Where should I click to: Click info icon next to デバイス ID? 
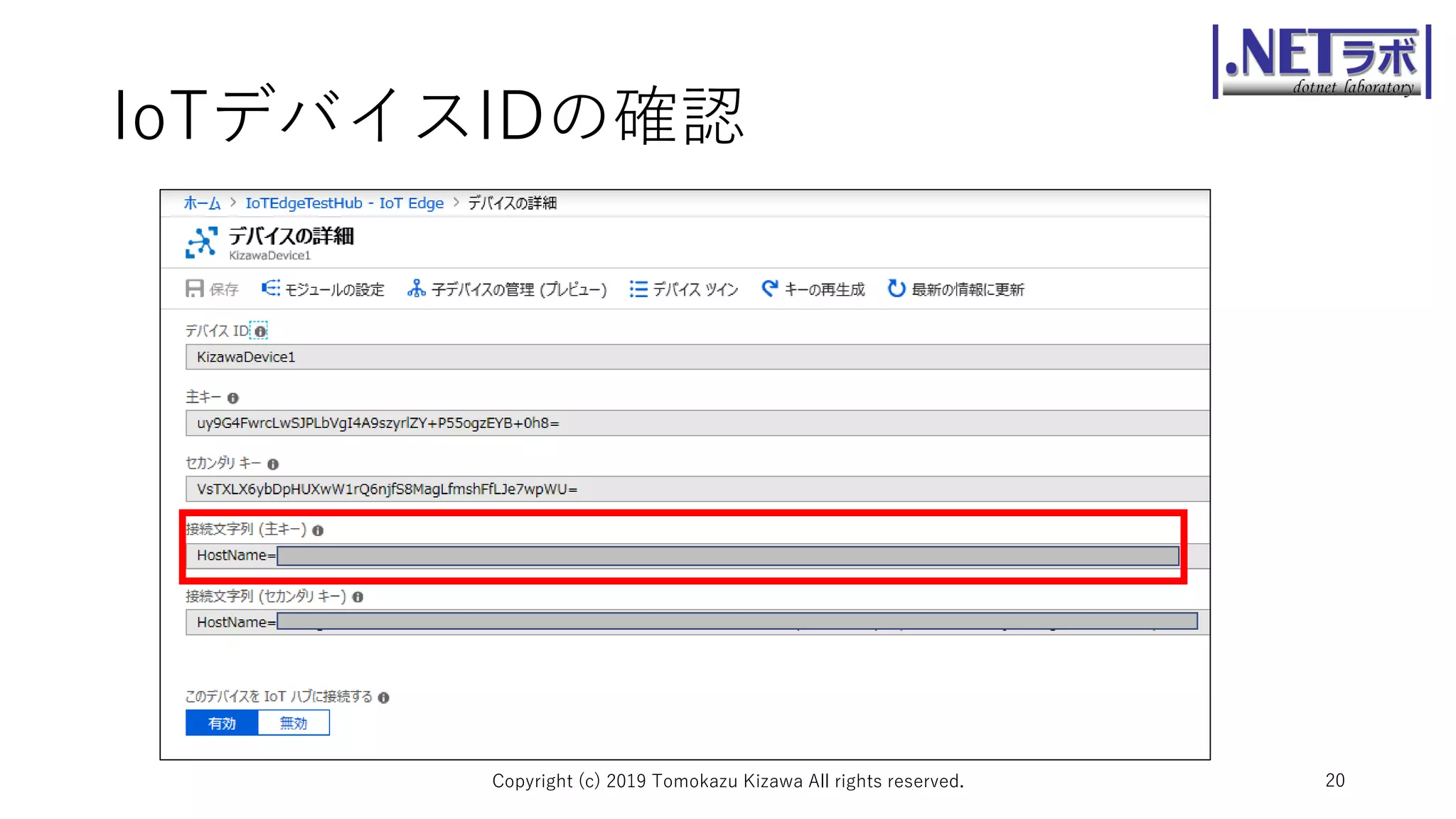click(x=260, y=331)
